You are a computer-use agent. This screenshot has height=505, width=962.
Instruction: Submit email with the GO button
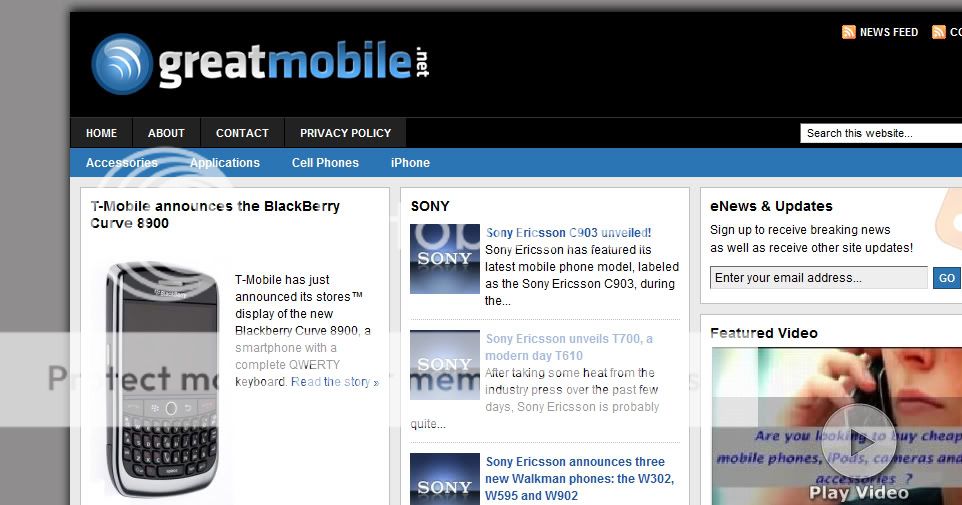pos(947,278)
